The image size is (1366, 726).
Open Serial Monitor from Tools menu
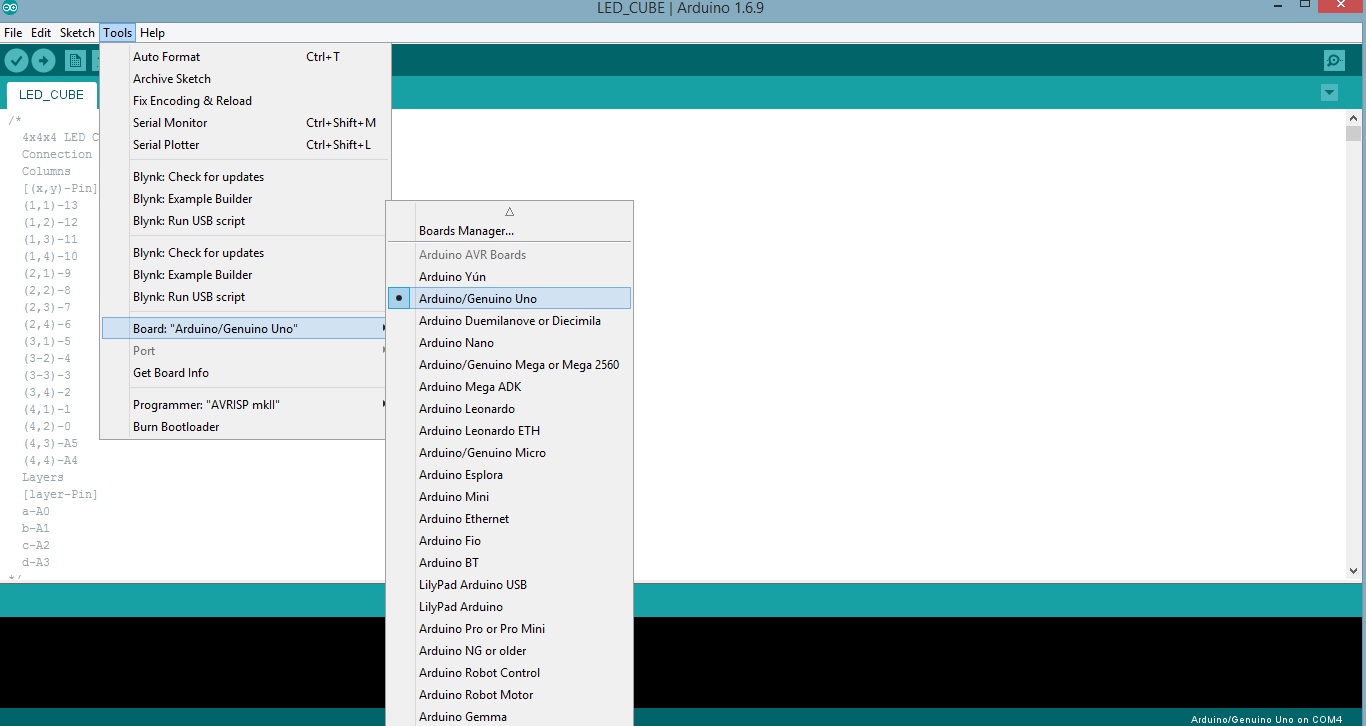coord(244,123)
